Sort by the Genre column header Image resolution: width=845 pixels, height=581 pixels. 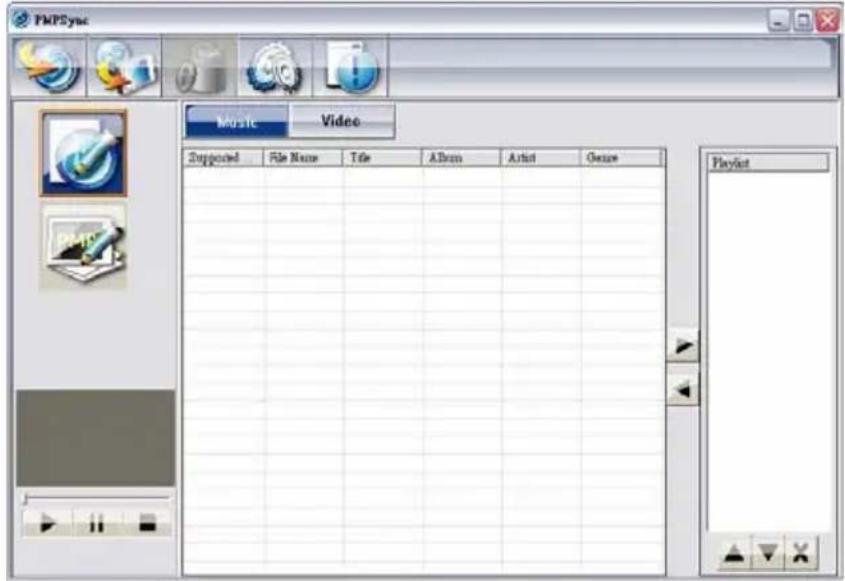pos(621,158)
